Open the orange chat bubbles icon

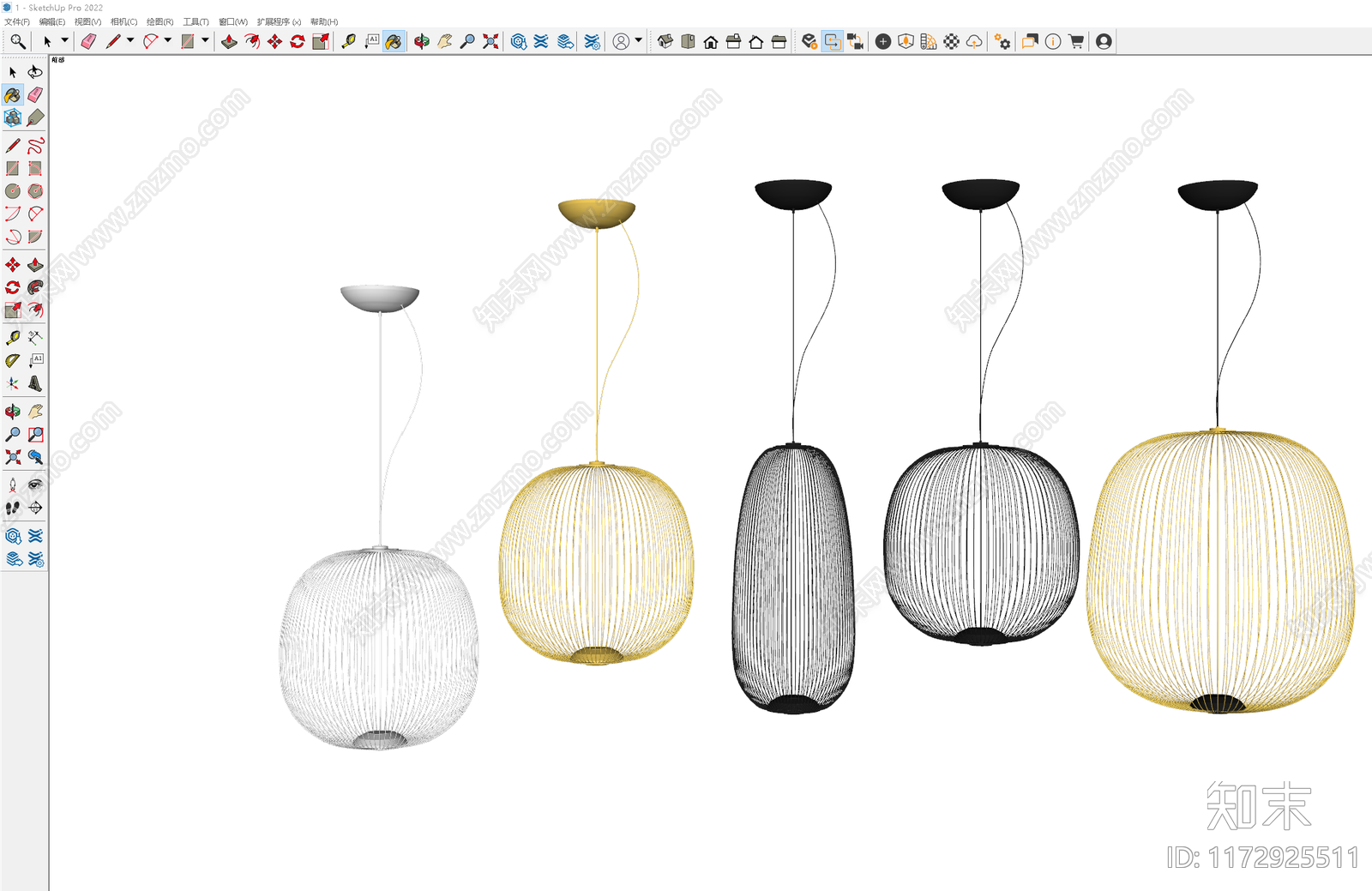pyautogui.click(x=1030, y=41)
